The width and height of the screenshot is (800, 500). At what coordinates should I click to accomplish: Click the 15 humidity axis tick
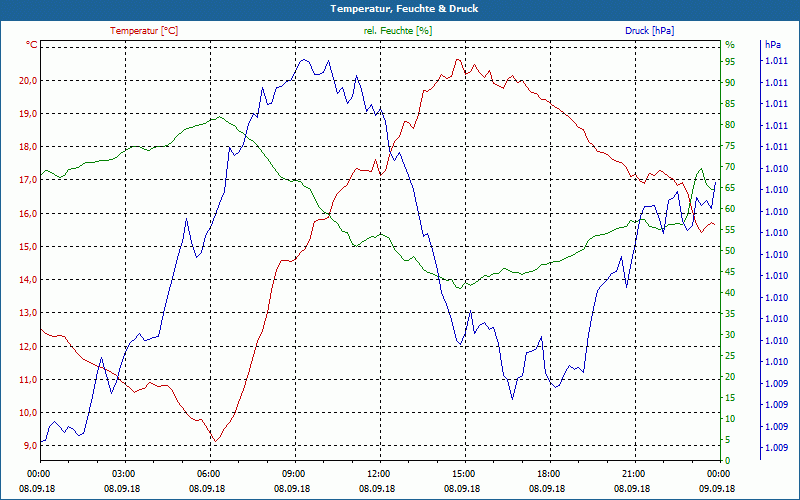click(x=730, y=398)
